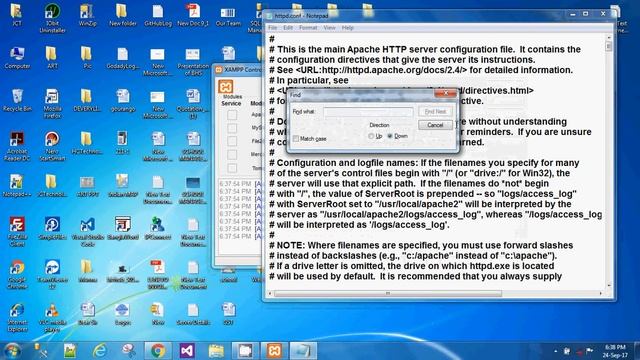
Task: Click the XAMPP logo in the XAMPP Control Panel
Action: [x=226, y=87]
